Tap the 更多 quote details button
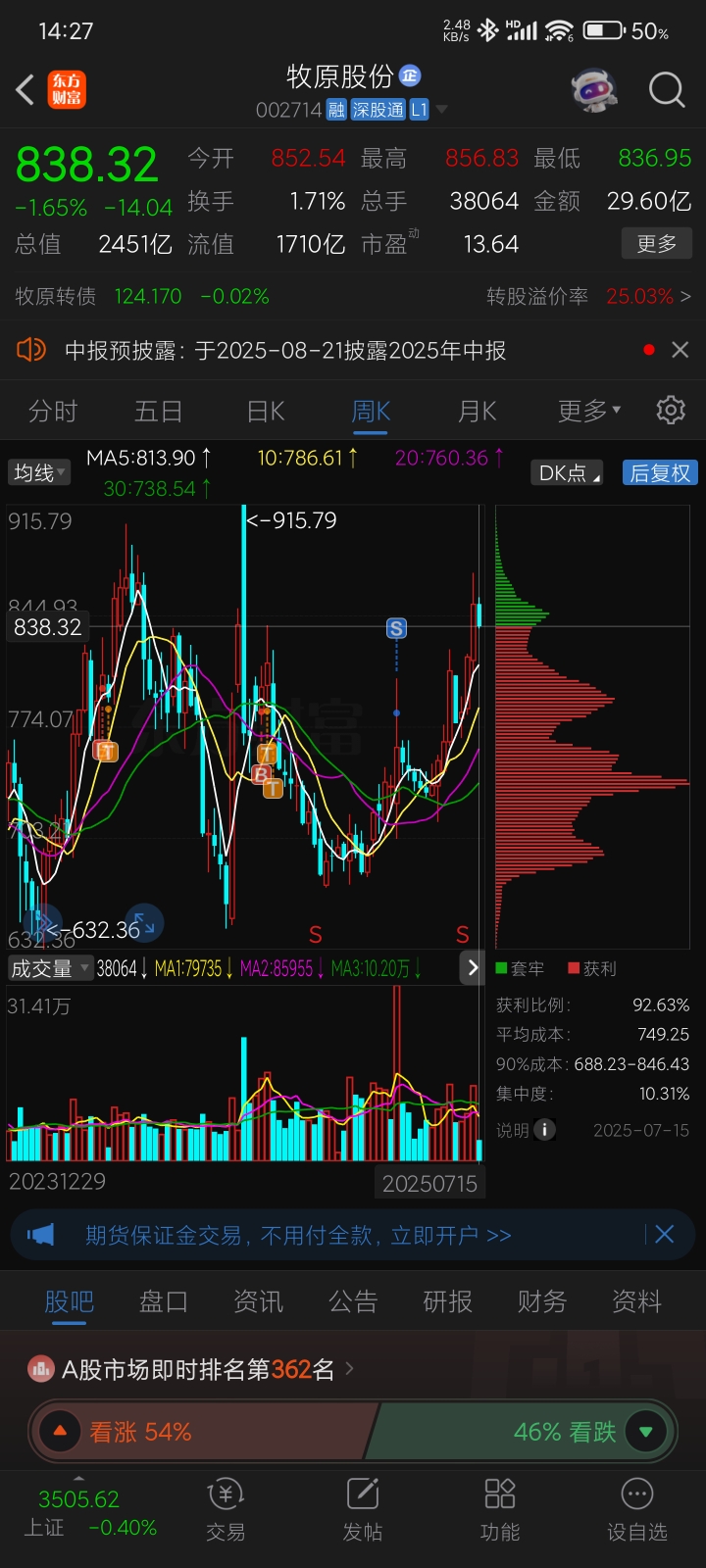The width and height of the screenshot is (706, 1568). click(657, 243)
